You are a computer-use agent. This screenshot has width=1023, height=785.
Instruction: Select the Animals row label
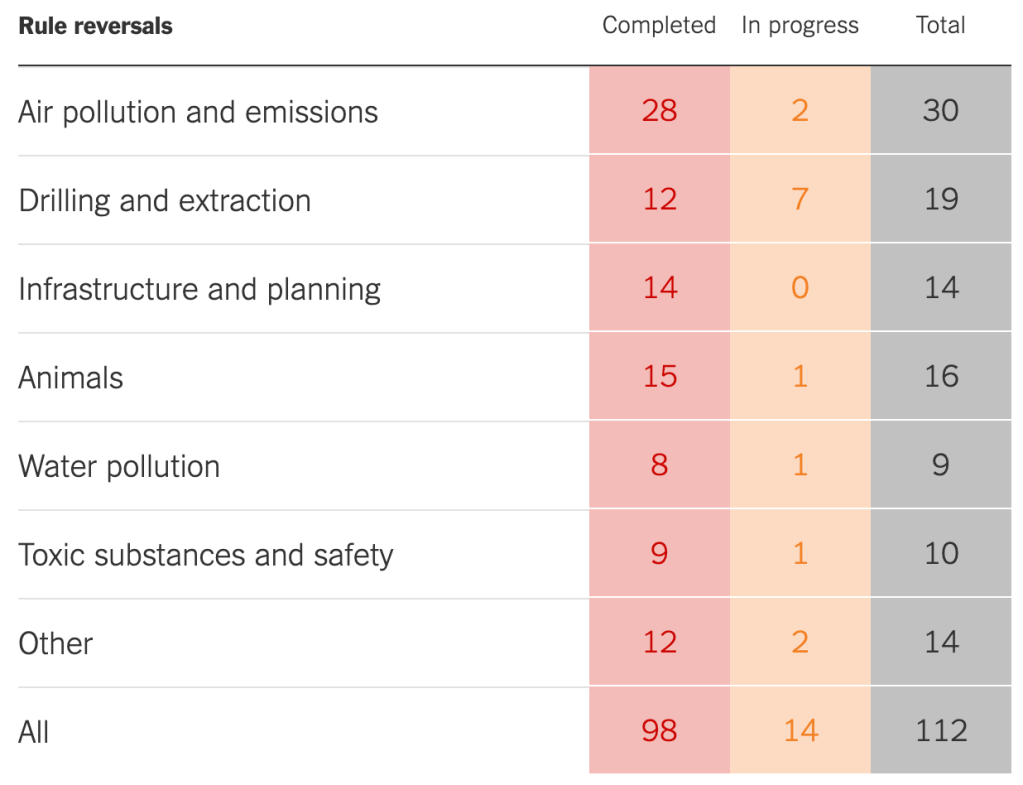(71, 378)
